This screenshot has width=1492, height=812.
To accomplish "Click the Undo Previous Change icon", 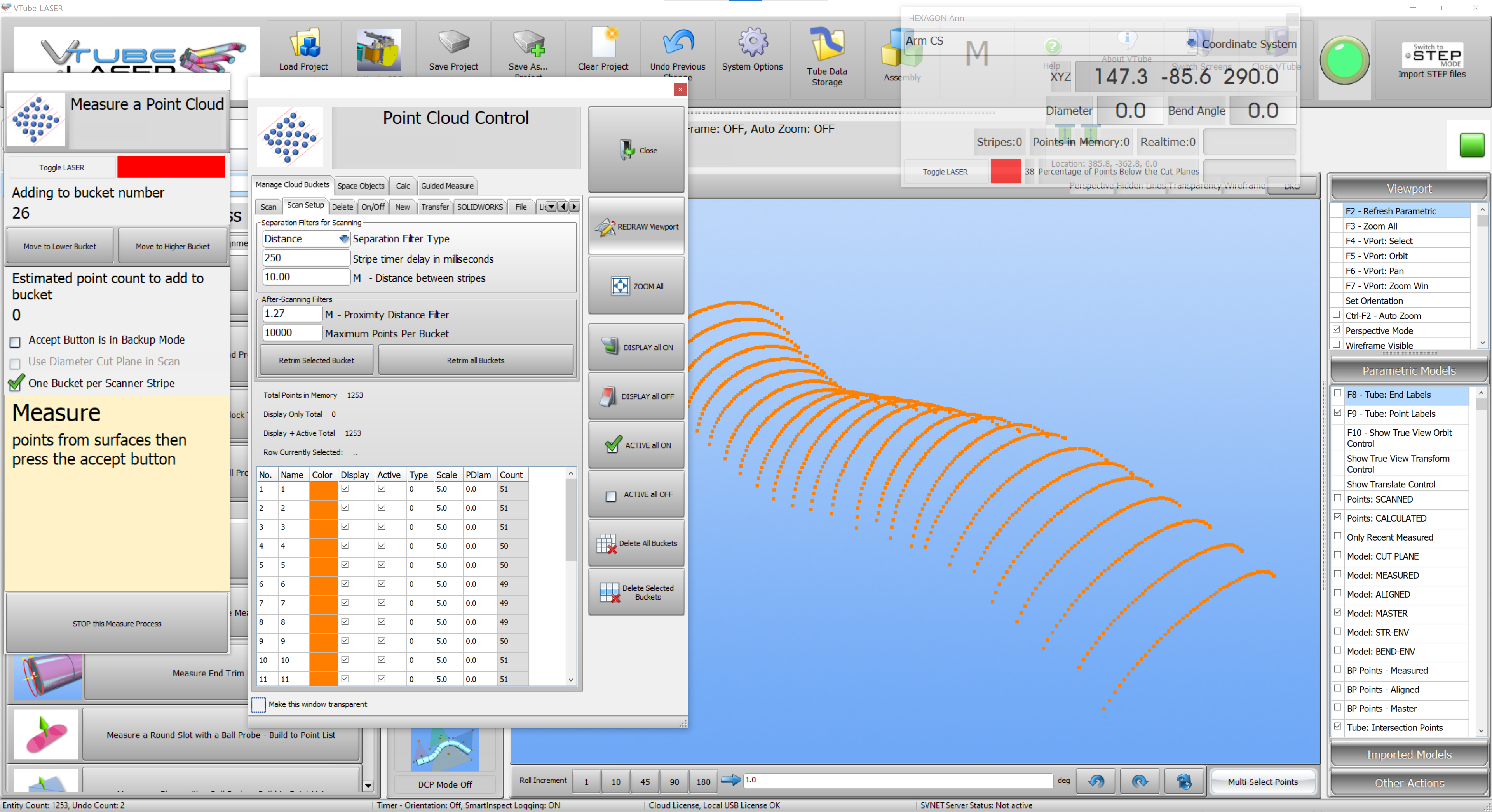I will 677,43.
